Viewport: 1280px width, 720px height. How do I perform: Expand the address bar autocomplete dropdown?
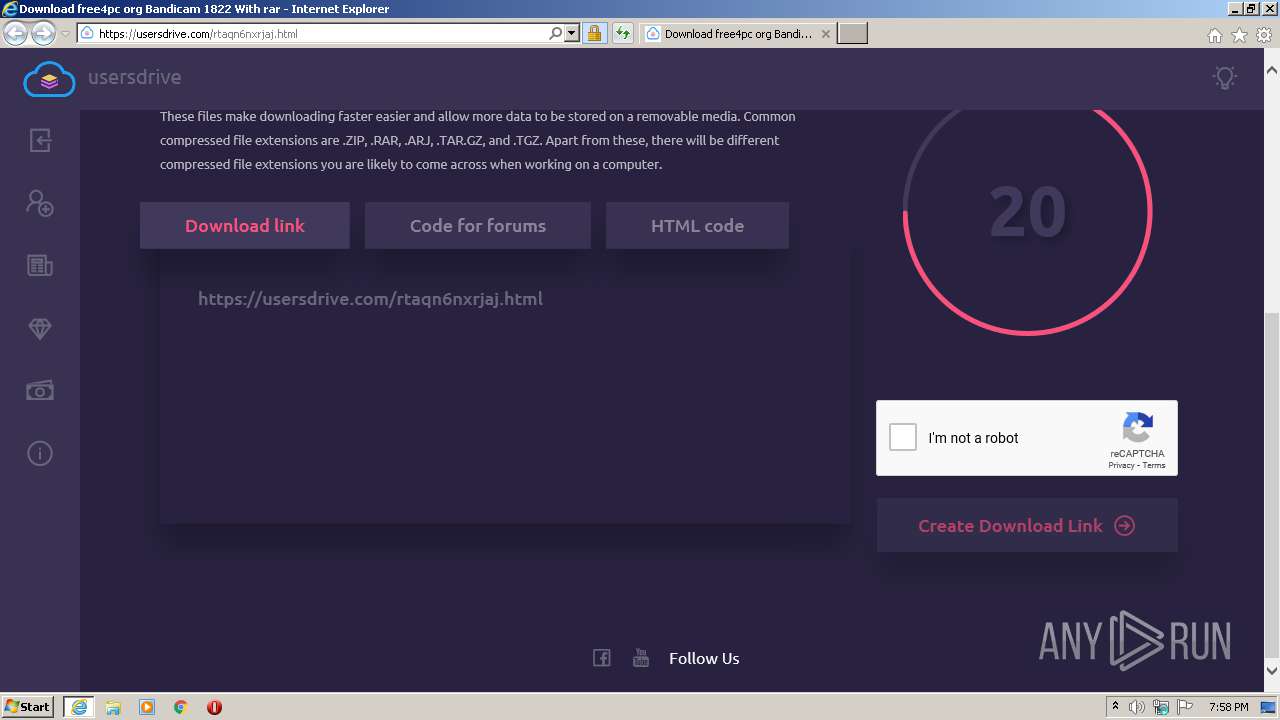click(x=572, y=33)
